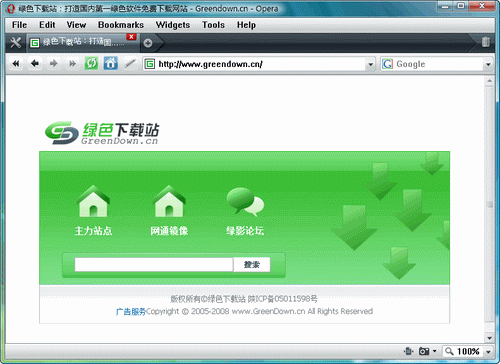
Task: Open the File menu
Action: pos(19,25)
